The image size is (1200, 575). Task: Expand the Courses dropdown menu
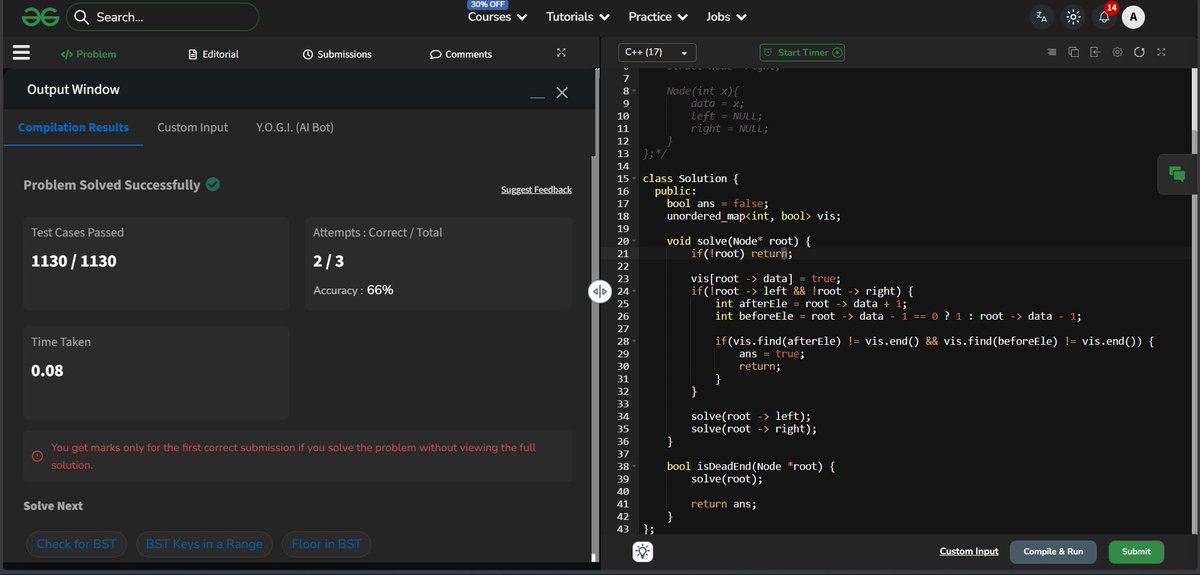pyautogui.click(x=497, y=17)
